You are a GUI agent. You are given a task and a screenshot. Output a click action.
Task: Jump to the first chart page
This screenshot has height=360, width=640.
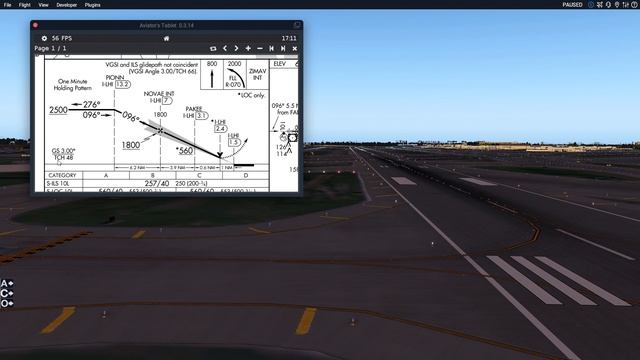tap(271, 48)
